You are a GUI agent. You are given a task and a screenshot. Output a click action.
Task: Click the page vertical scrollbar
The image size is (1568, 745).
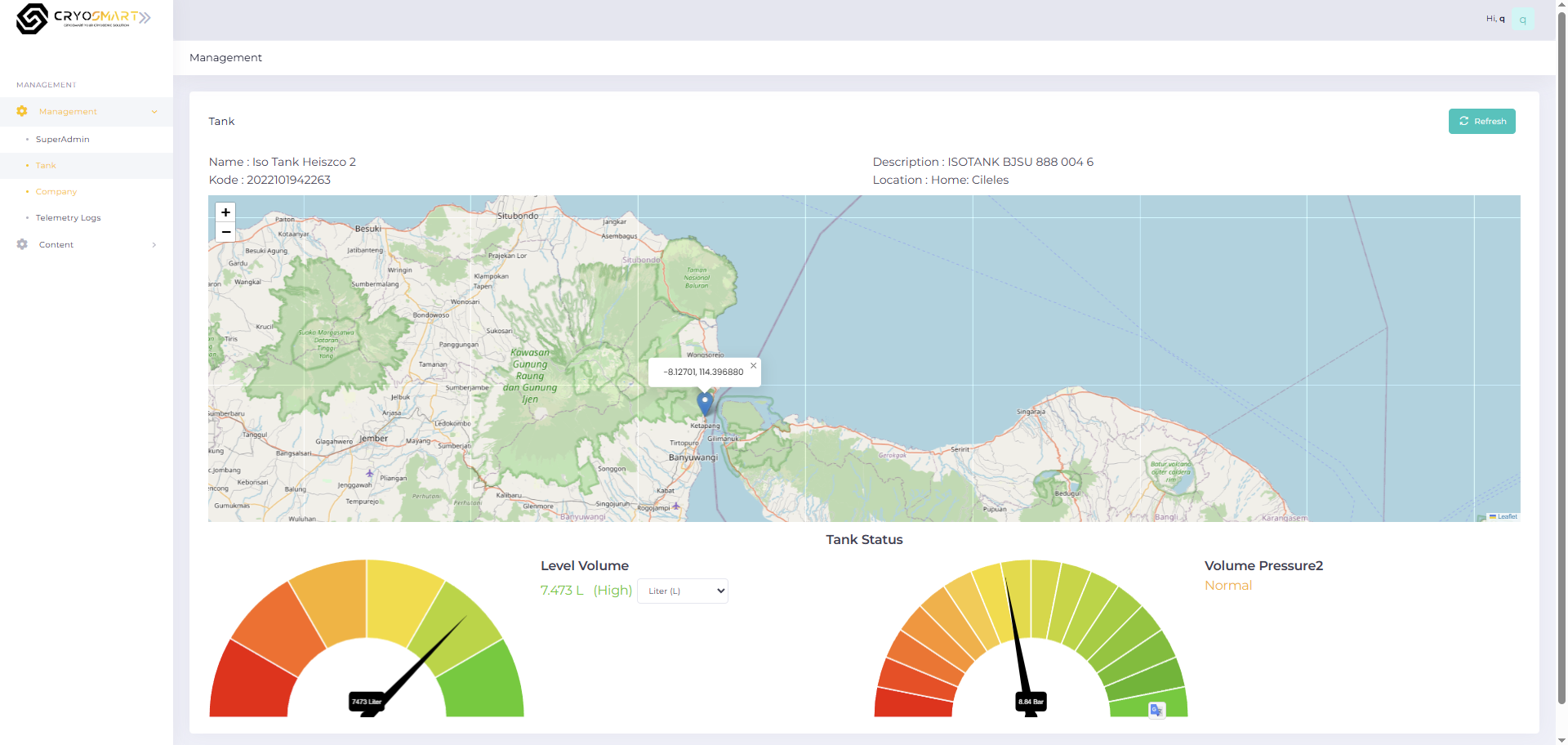click(1561, 372)
